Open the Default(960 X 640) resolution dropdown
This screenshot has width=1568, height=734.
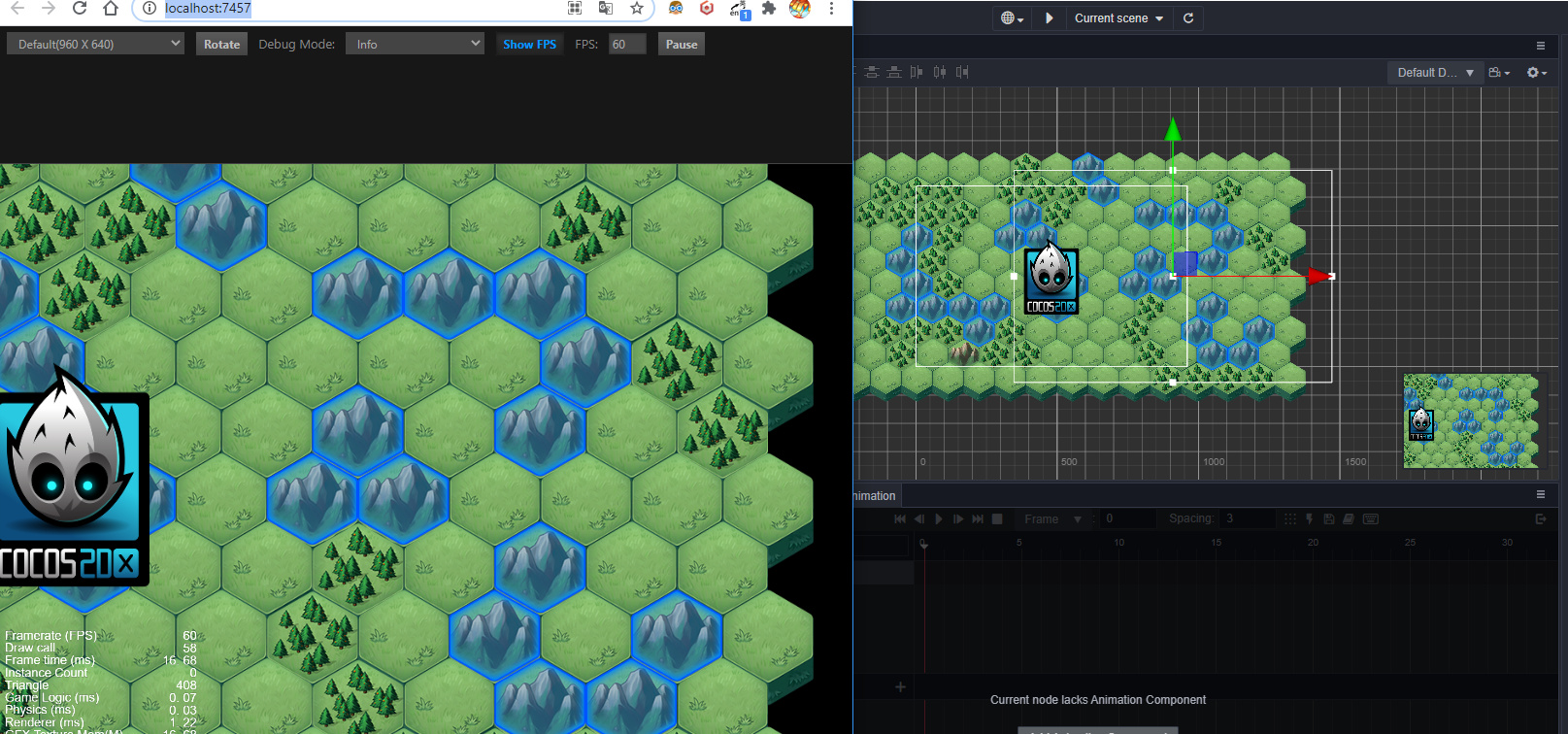[95, 44]
